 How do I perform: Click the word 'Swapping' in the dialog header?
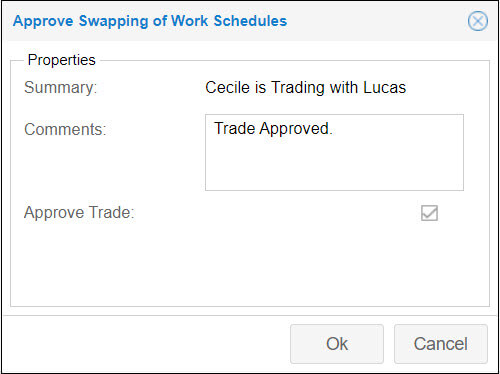(x=114, y=22)
